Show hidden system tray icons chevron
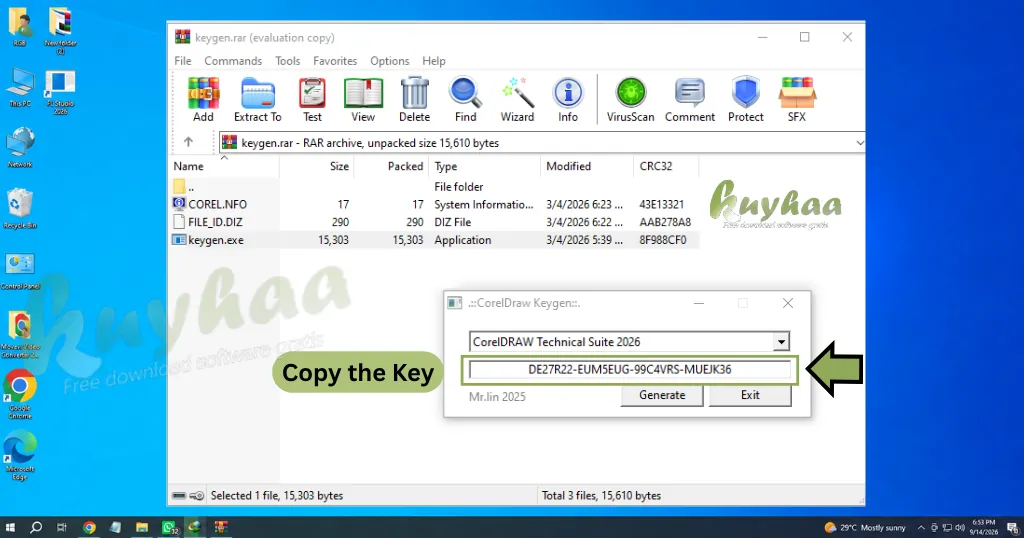This screenshot has width=1024, height=538. pos(921,527)
